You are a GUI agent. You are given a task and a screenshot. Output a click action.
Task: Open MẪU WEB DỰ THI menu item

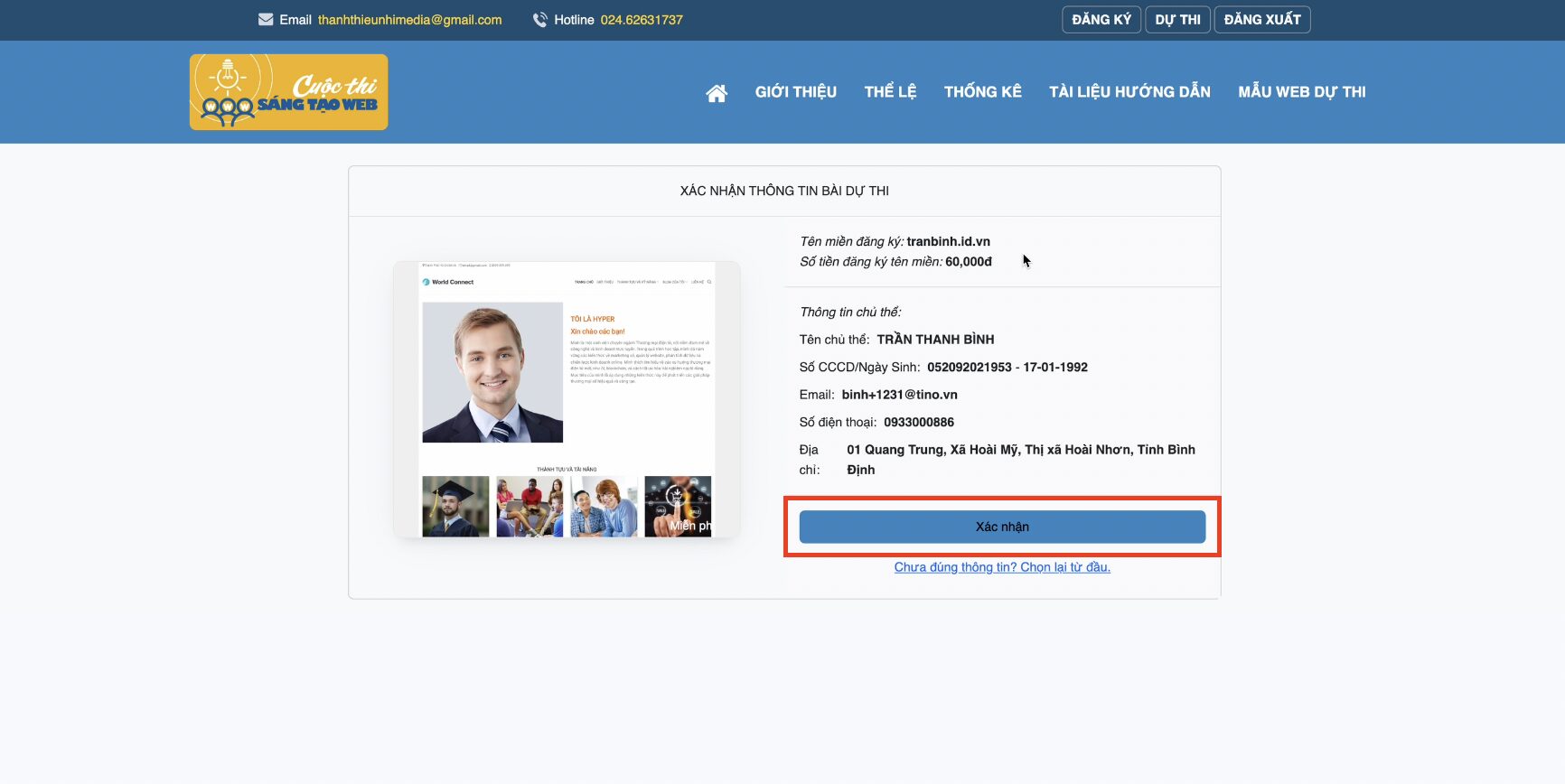[x=1302, y=92]
